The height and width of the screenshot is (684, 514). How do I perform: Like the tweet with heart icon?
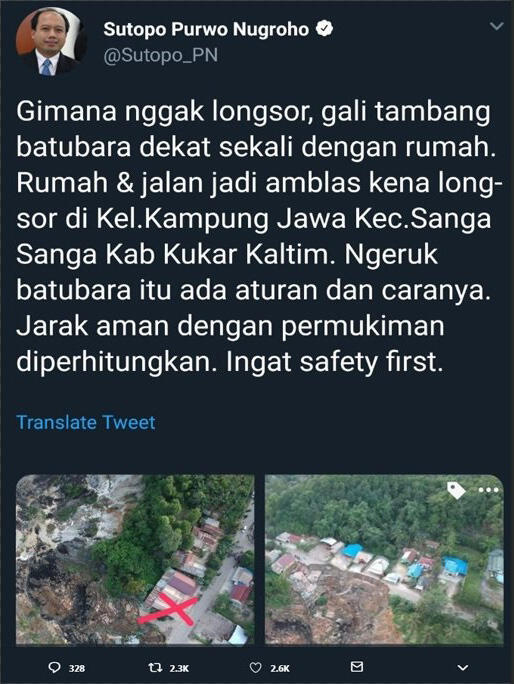click(255, 667)
